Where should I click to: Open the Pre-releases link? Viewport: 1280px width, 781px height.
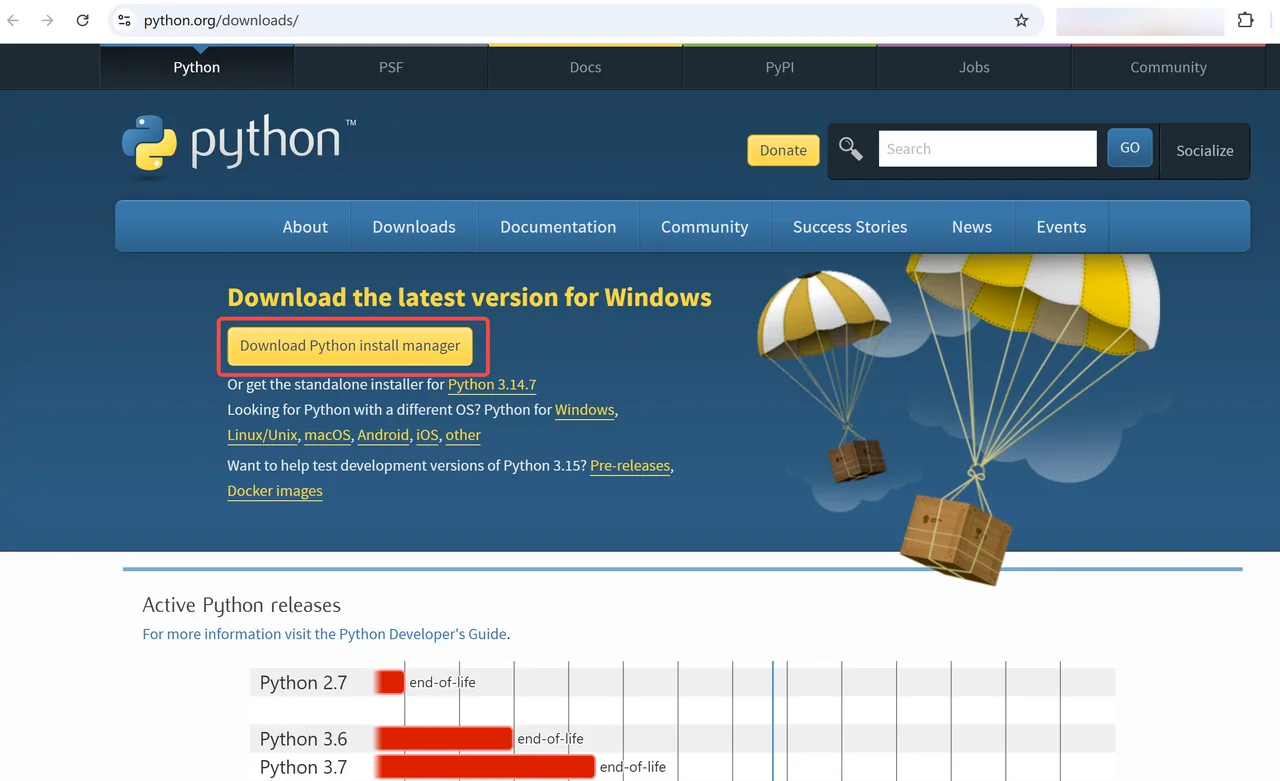[630, 466]
